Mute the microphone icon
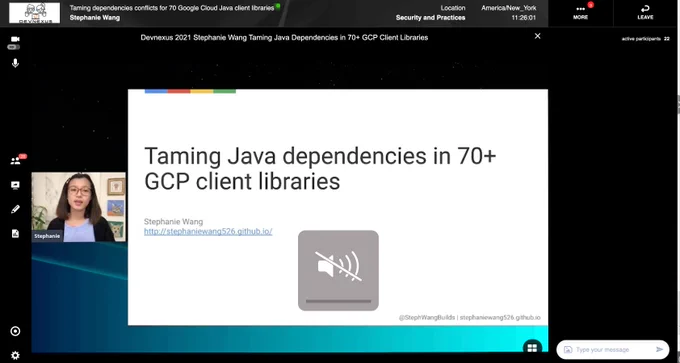Screen dimensions: 680x363 click(x=15, y=63)
